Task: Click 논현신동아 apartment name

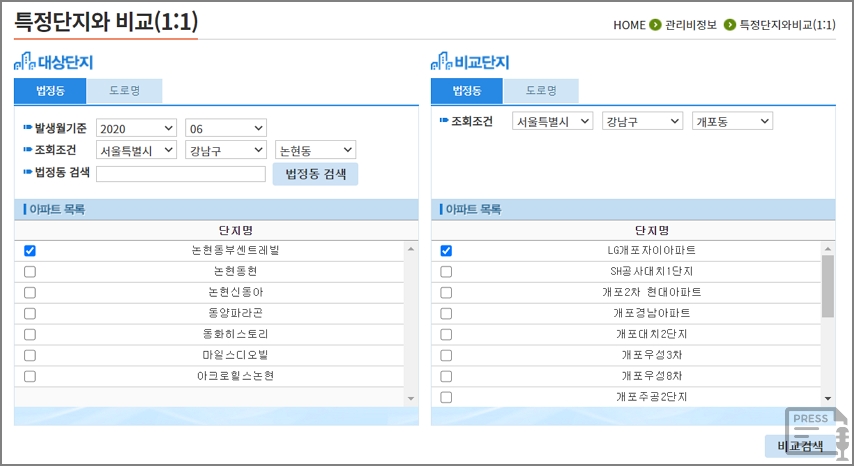Action: tap(235, 292)
